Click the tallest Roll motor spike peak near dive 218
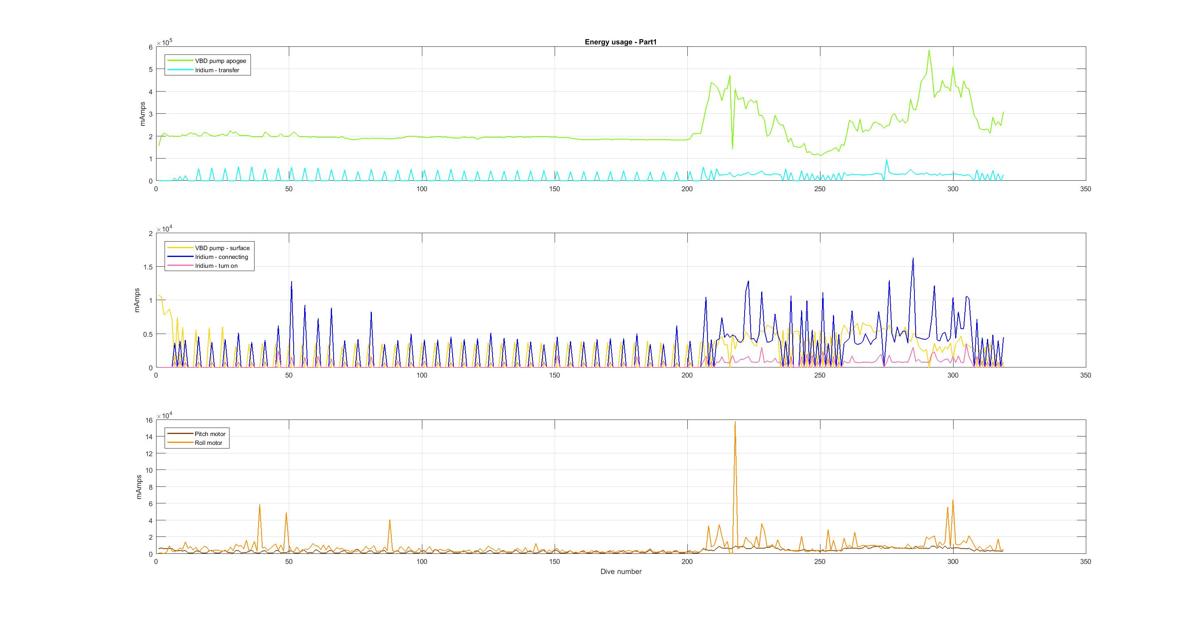1200x622 pixels. click(x=735, y=422)
